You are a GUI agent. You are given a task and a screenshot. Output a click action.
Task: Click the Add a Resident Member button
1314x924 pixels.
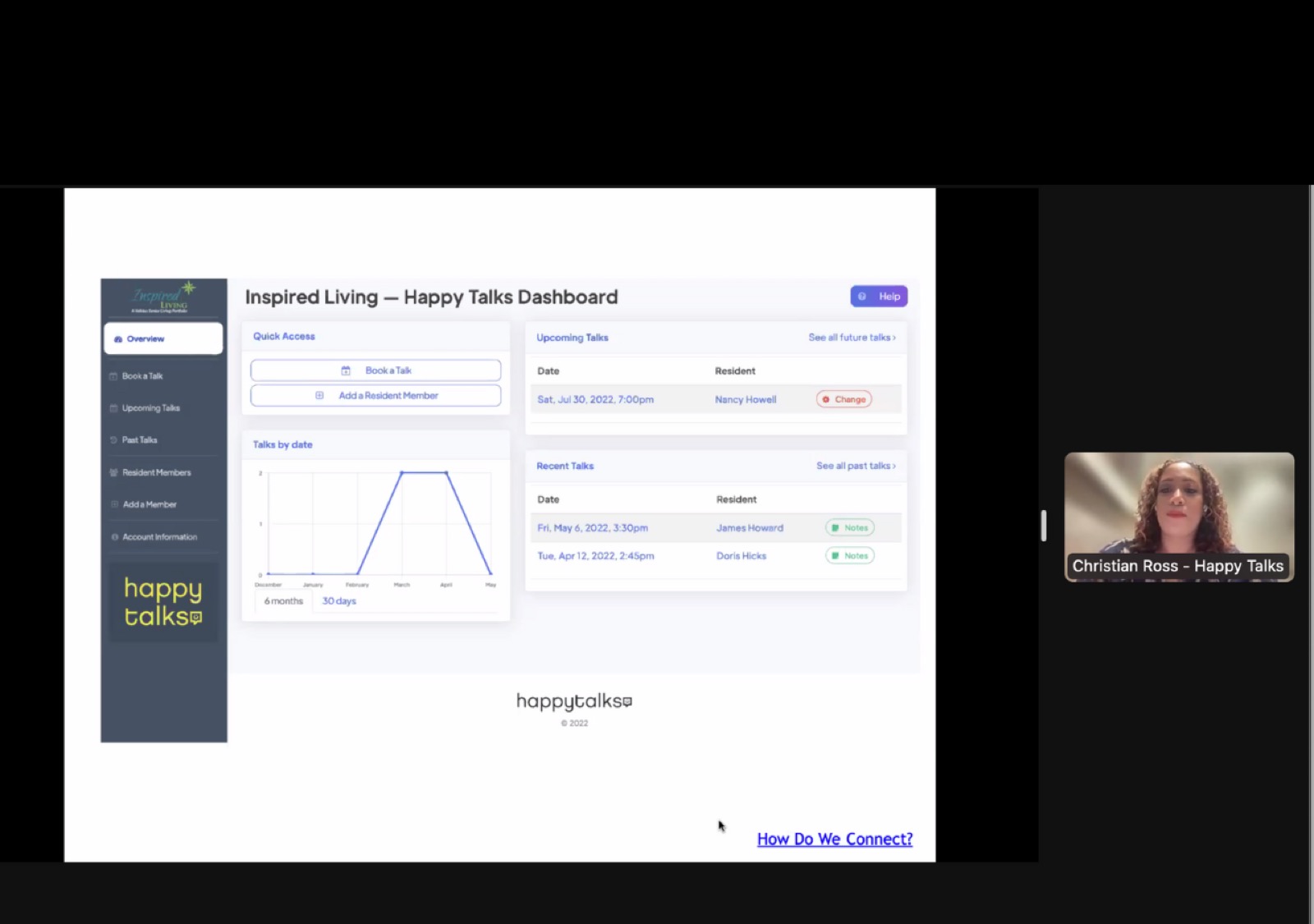tap(375, 396)
